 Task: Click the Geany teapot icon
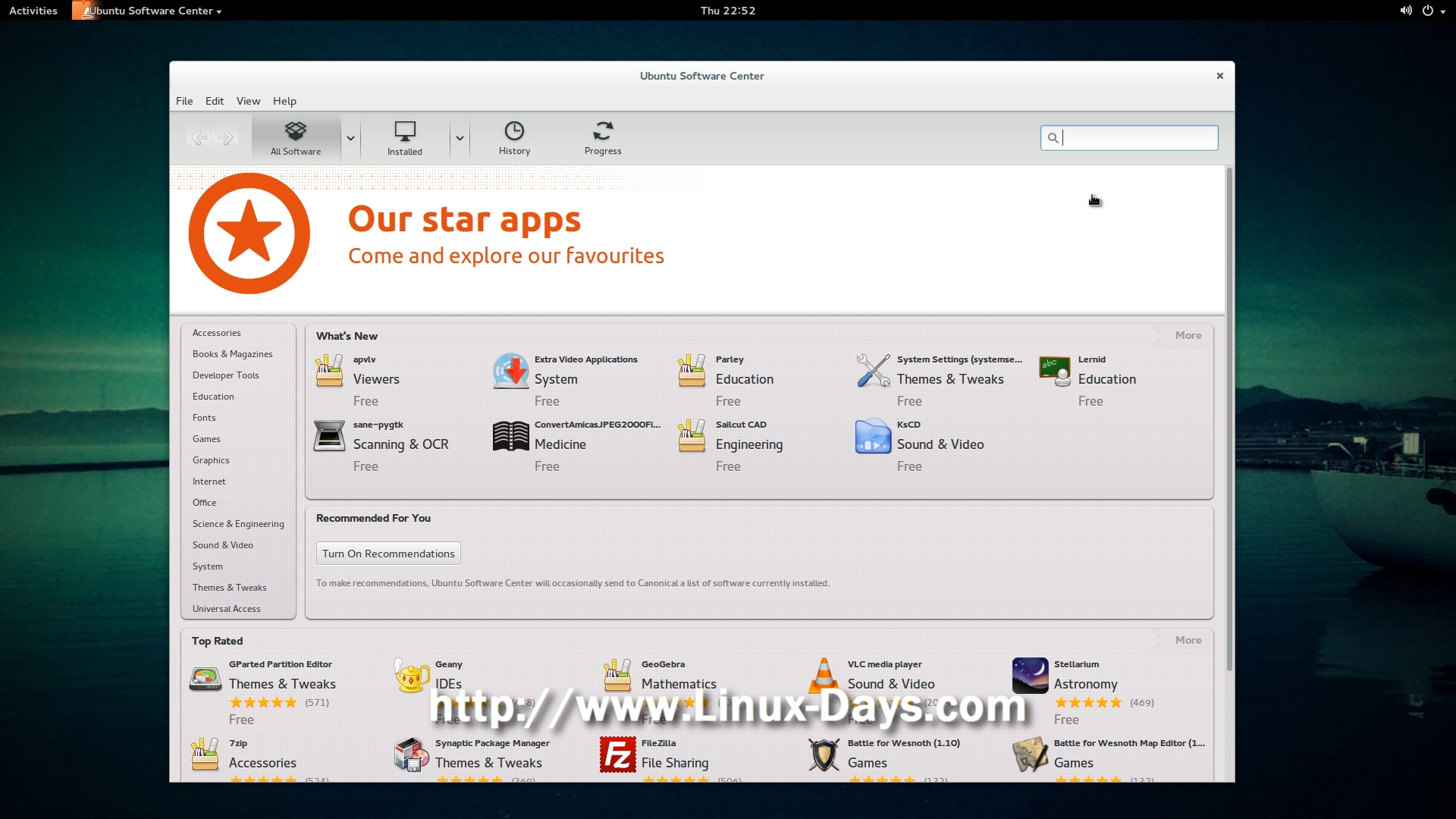tap(411, 676)
